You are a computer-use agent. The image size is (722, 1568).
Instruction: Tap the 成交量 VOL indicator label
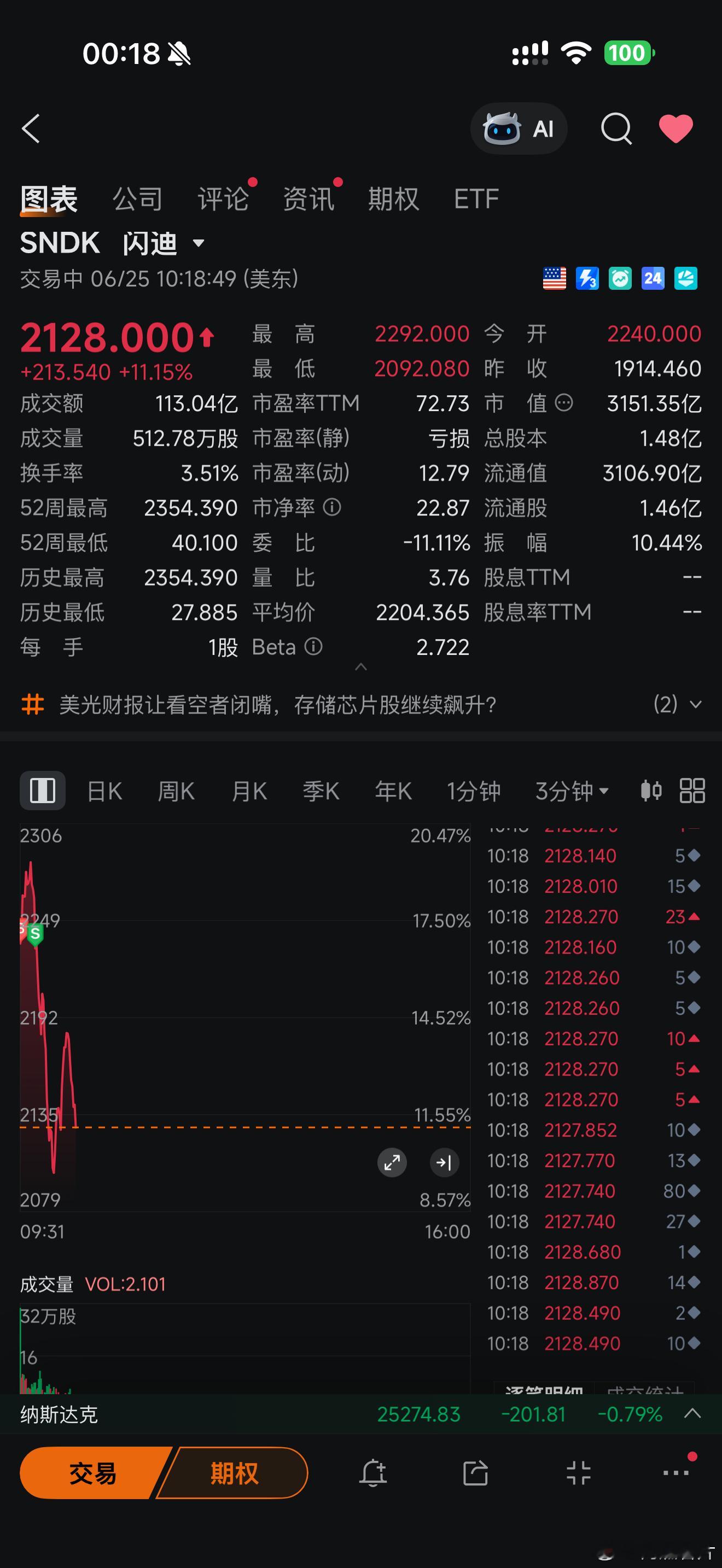tap(92, 1284)
